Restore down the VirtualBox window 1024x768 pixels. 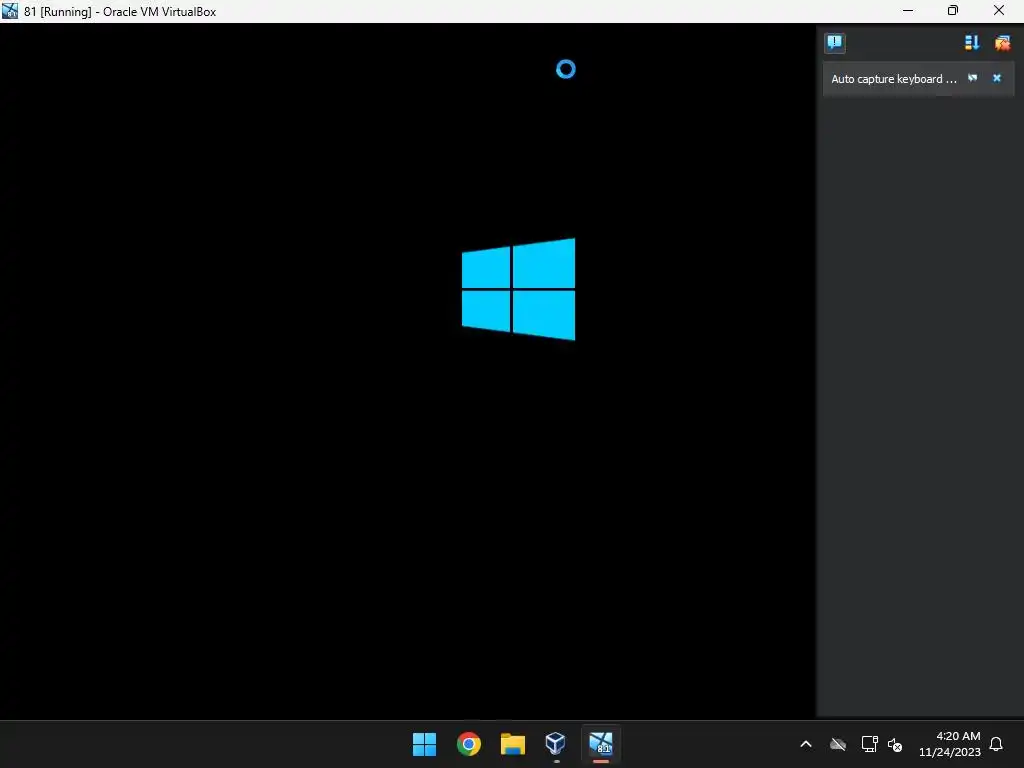[953, 10]
